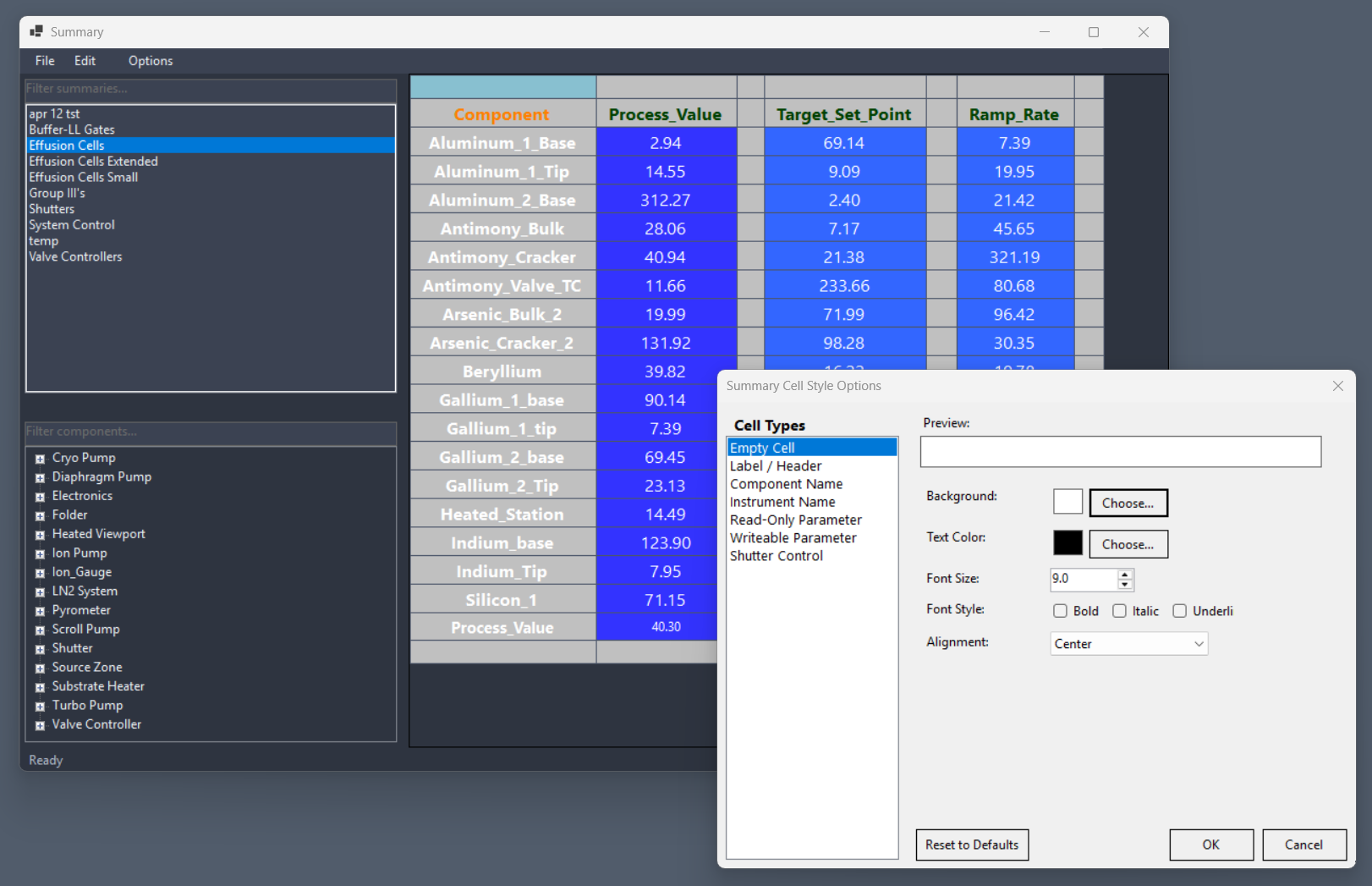The width and height of the screenshot is (1372, 886).
Task: Decrease font size with down arrow
Action: click(1125, 585)
